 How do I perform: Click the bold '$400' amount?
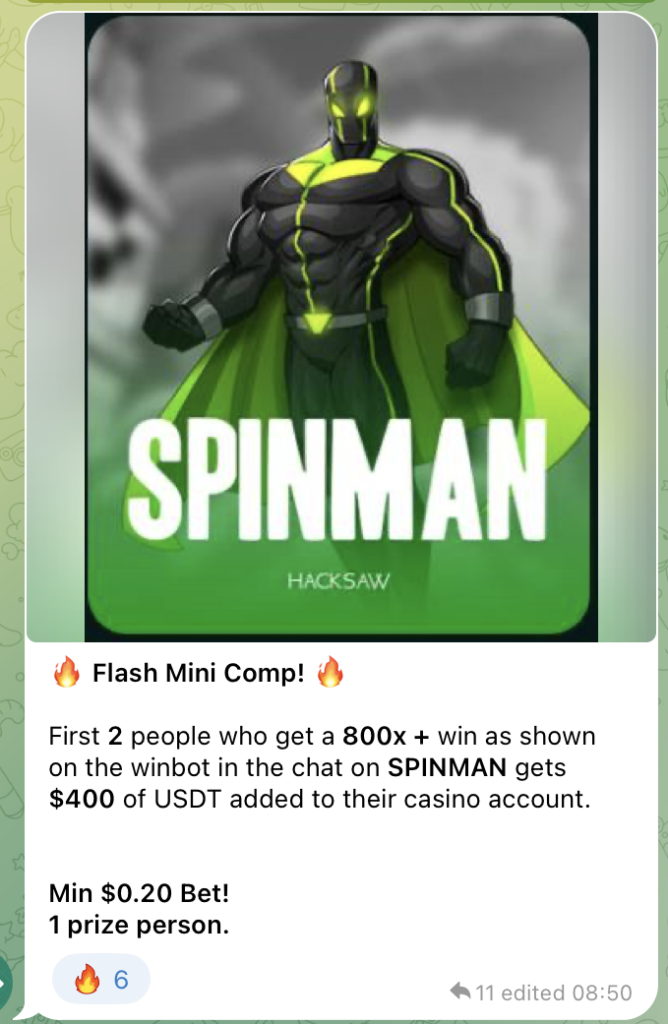(82, 799)
